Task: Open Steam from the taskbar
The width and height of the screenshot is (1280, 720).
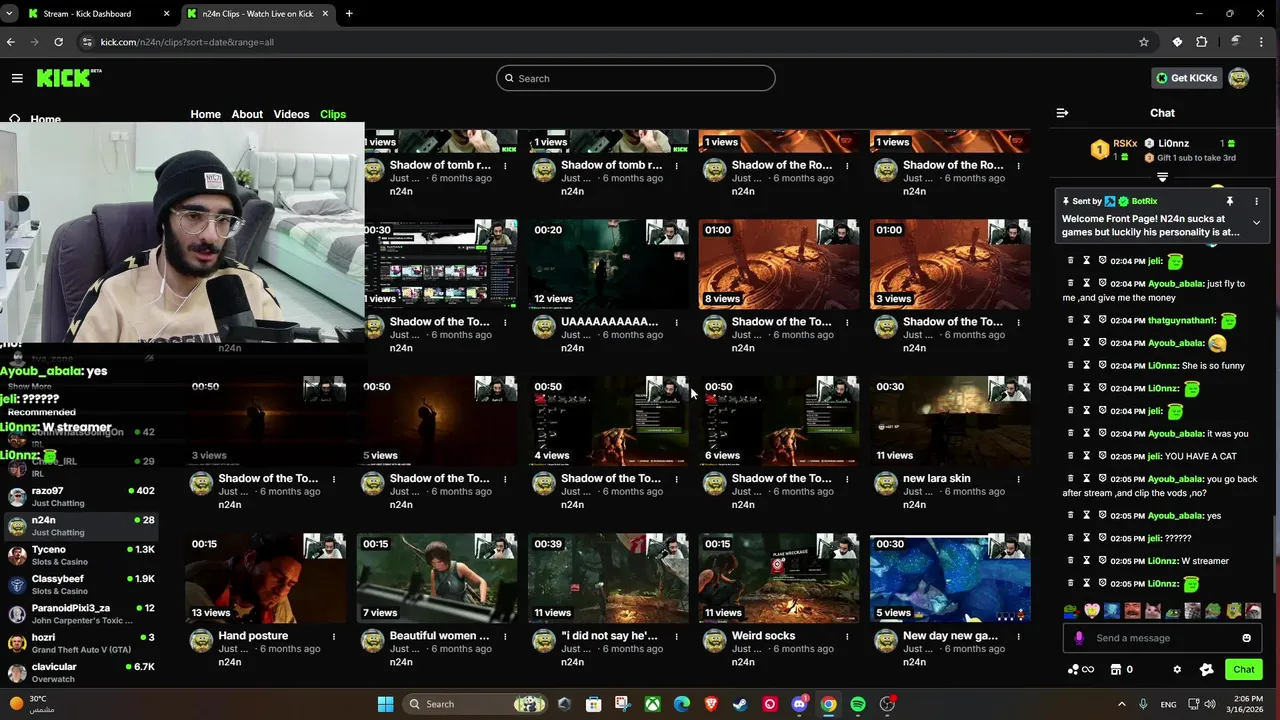Action: tap(739, 704)
